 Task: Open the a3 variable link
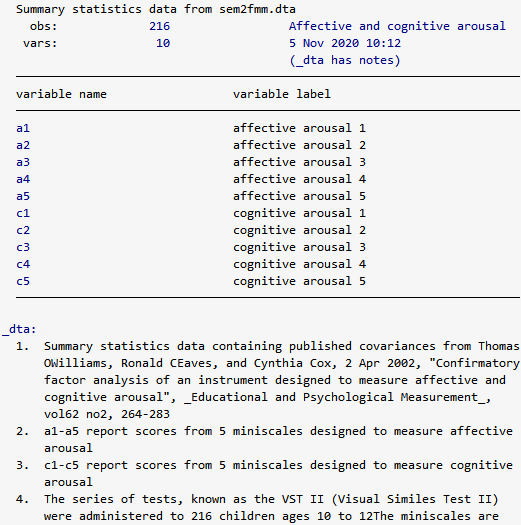coord(23,162)
